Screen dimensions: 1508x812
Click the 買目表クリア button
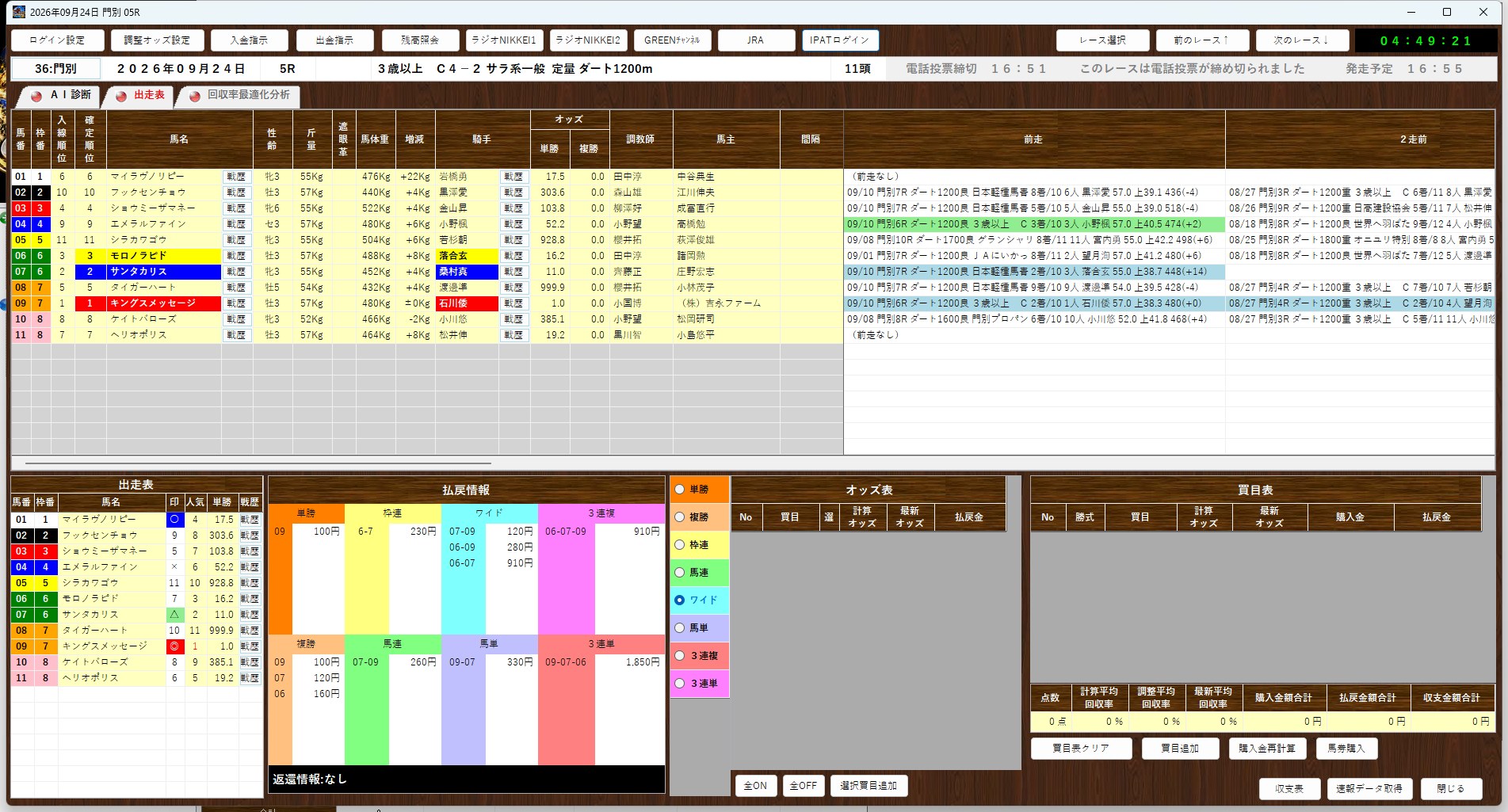[x=1081, y=749]
